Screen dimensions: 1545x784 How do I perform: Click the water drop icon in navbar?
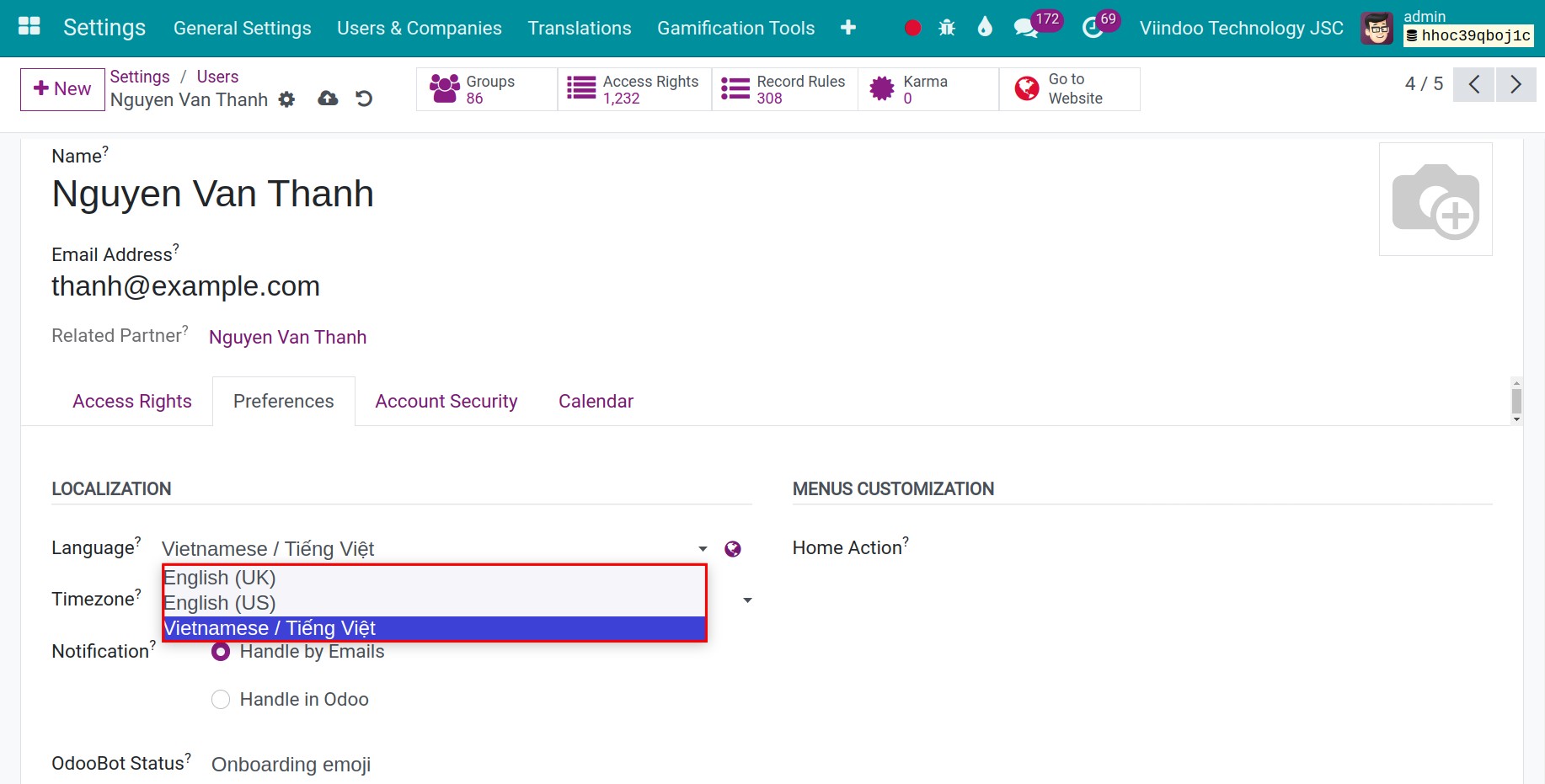point(985,27)
